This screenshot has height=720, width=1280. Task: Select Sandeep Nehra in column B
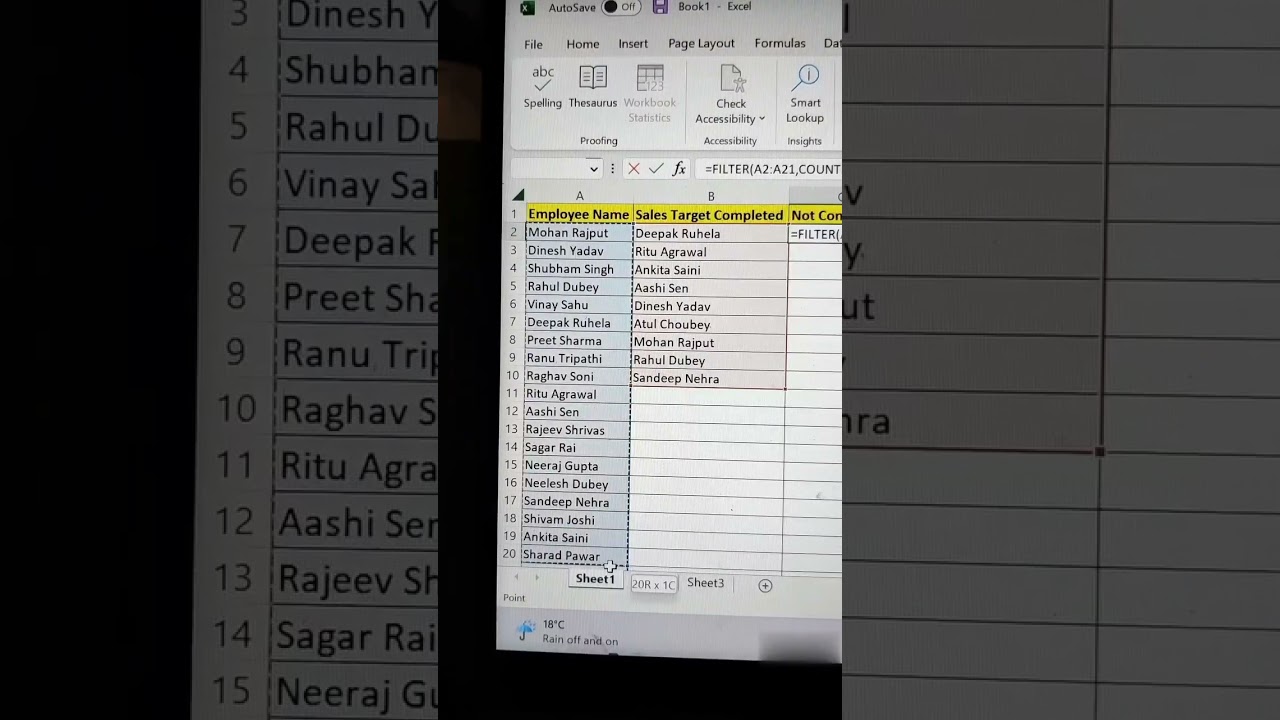point(708,379)
